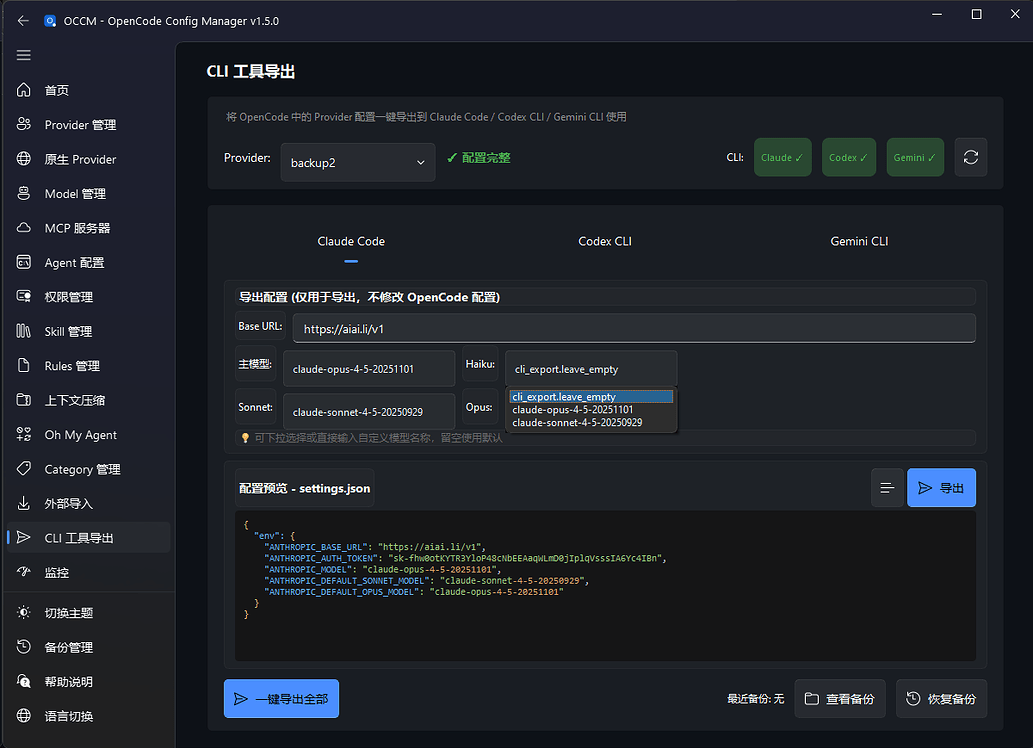
Task: Click the Category 管理 tag icon
Action: point(24,469)
